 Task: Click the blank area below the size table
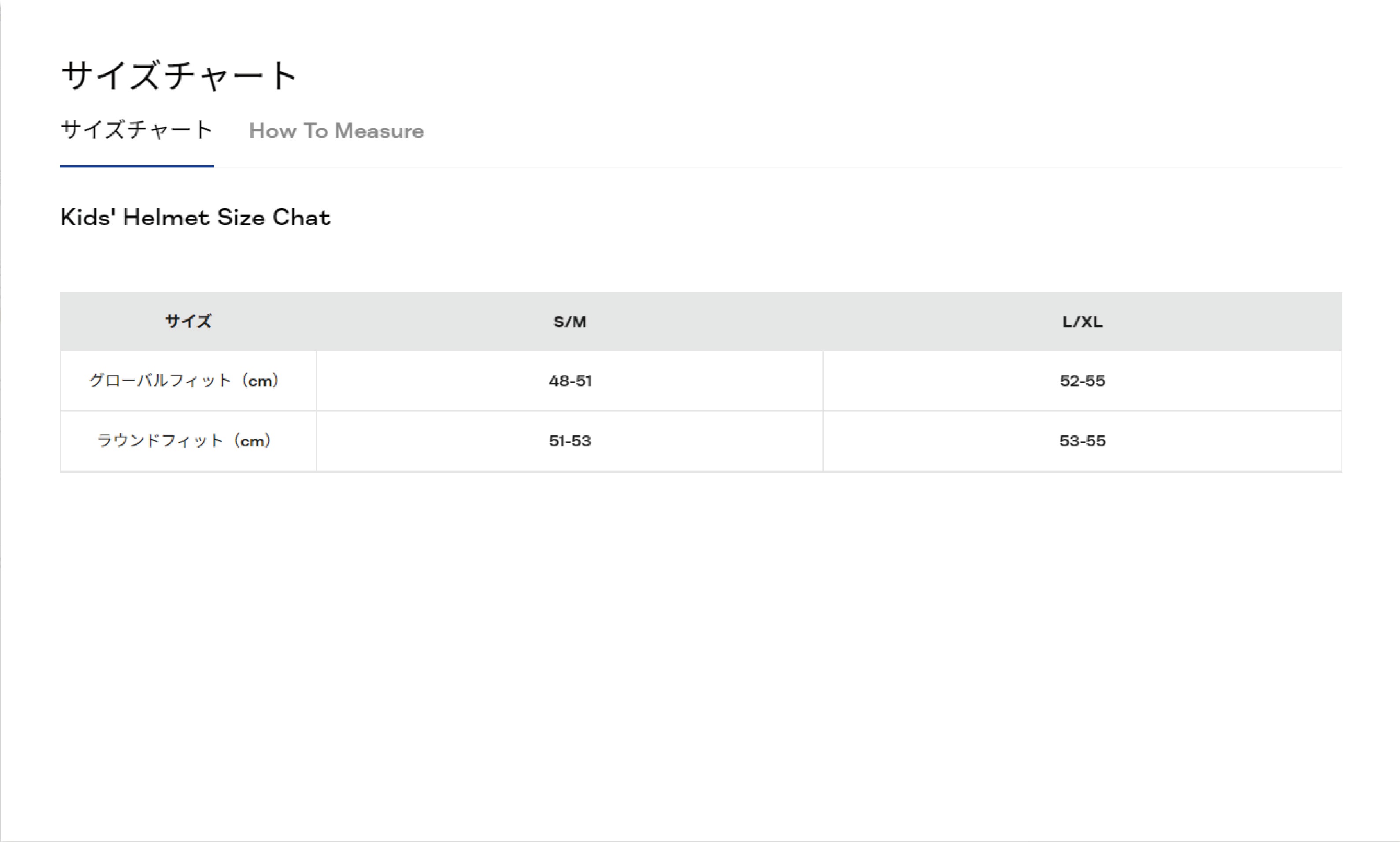pos(700,624)
